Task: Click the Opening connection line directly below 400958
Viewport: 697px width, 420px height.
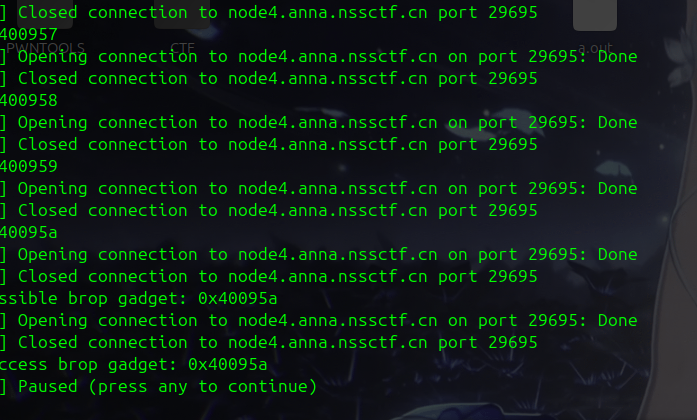Action: pos(320,122)
